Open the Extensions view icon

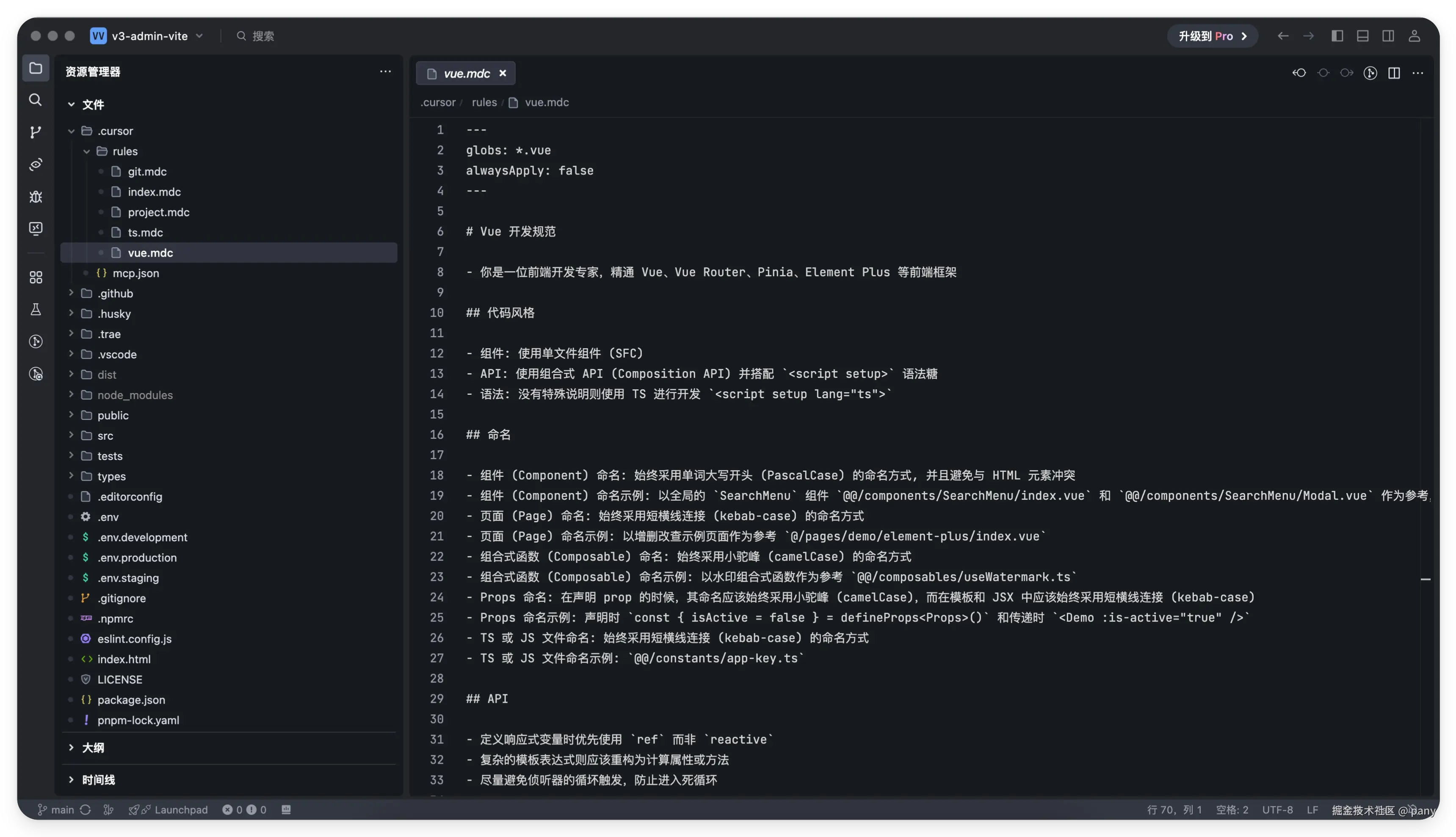36,278
